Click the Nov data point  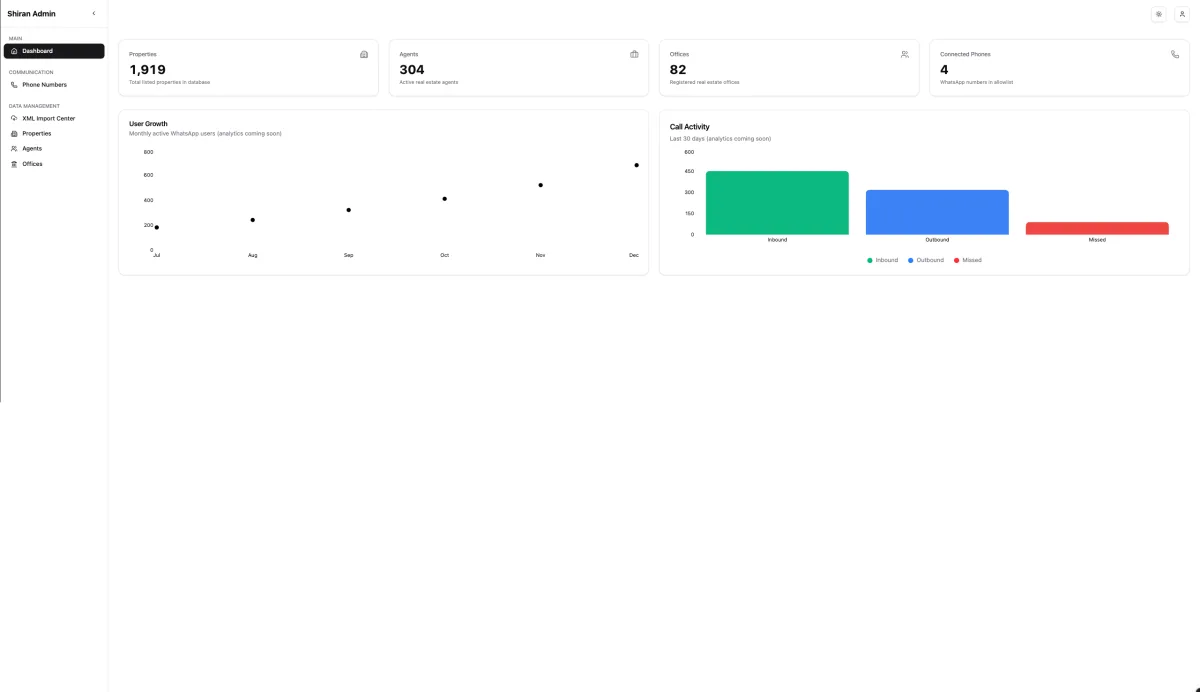point(541,185)
